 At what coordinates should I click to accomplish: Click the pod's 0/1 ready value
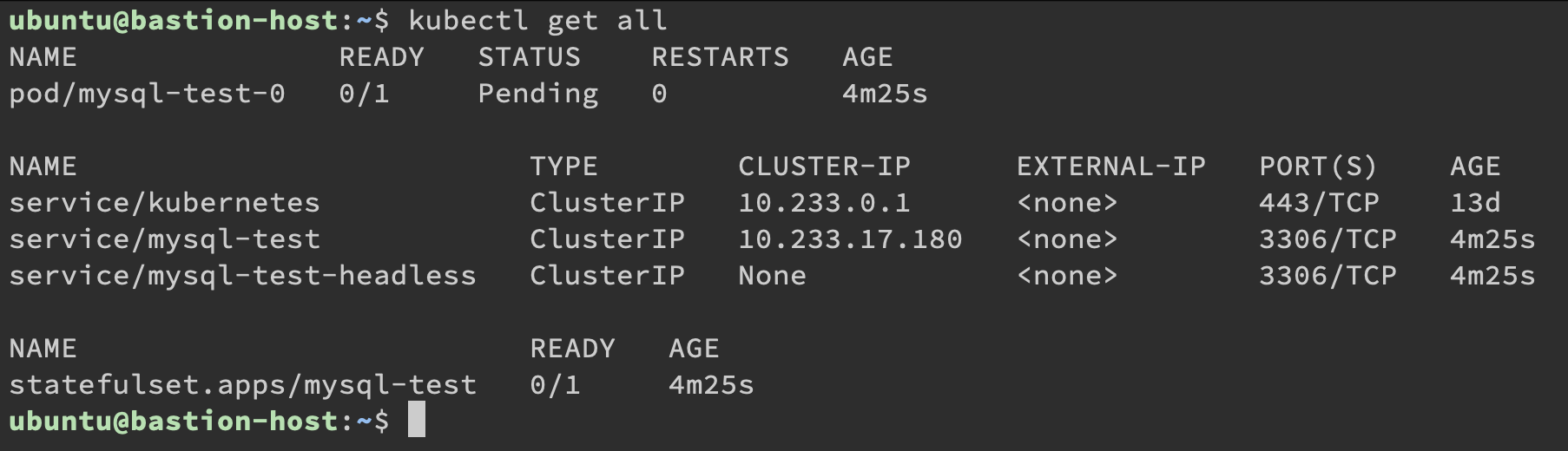pyautogui.click(x=364, y=94)
